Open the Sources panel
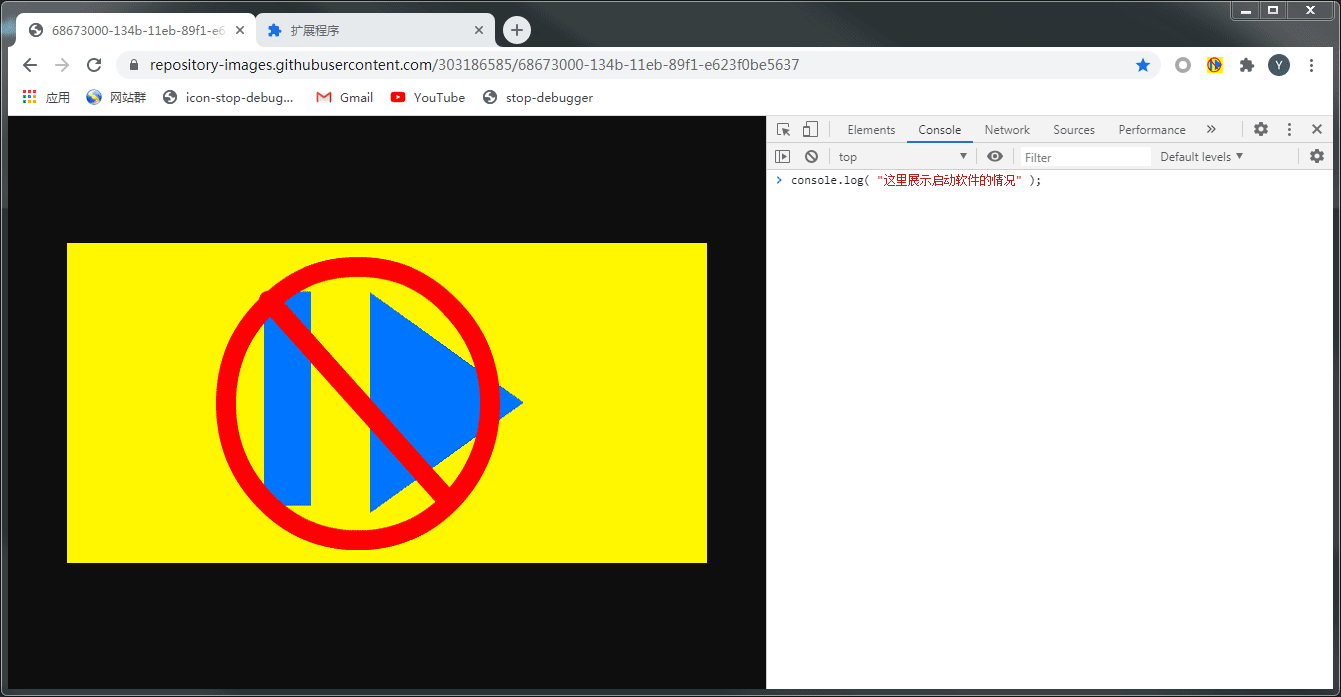The image size is (1341, 697). [1074, 130]
